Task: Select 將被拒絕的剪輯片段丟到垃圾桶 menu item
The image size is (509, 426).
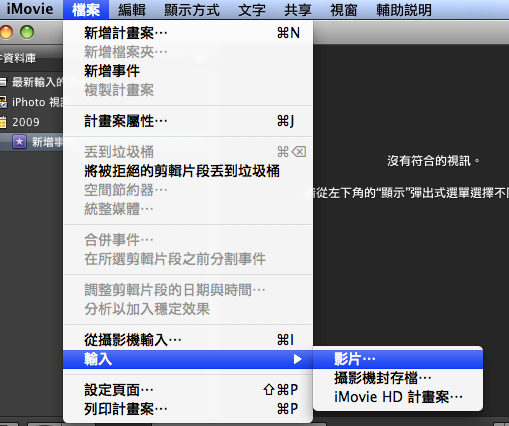Action: (188, 171)
